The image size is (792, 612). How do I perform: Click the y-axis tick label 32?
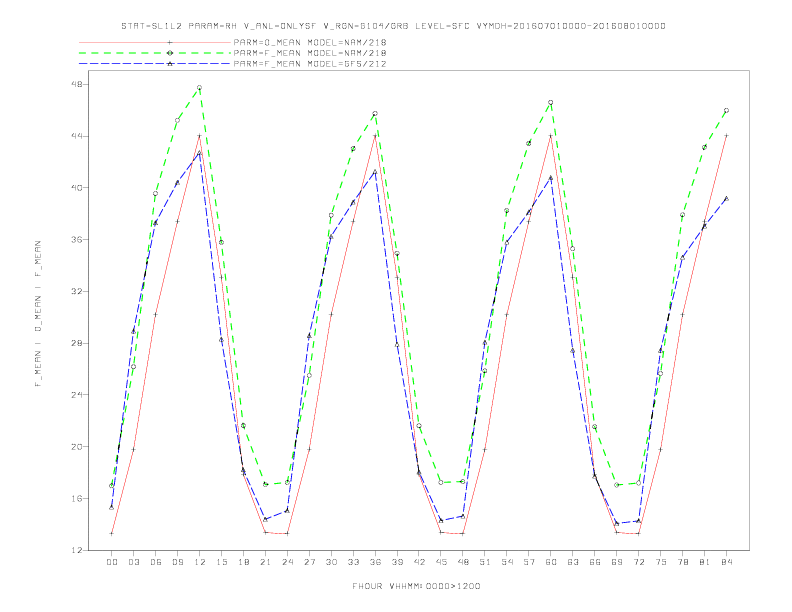(x=77, y=291)
